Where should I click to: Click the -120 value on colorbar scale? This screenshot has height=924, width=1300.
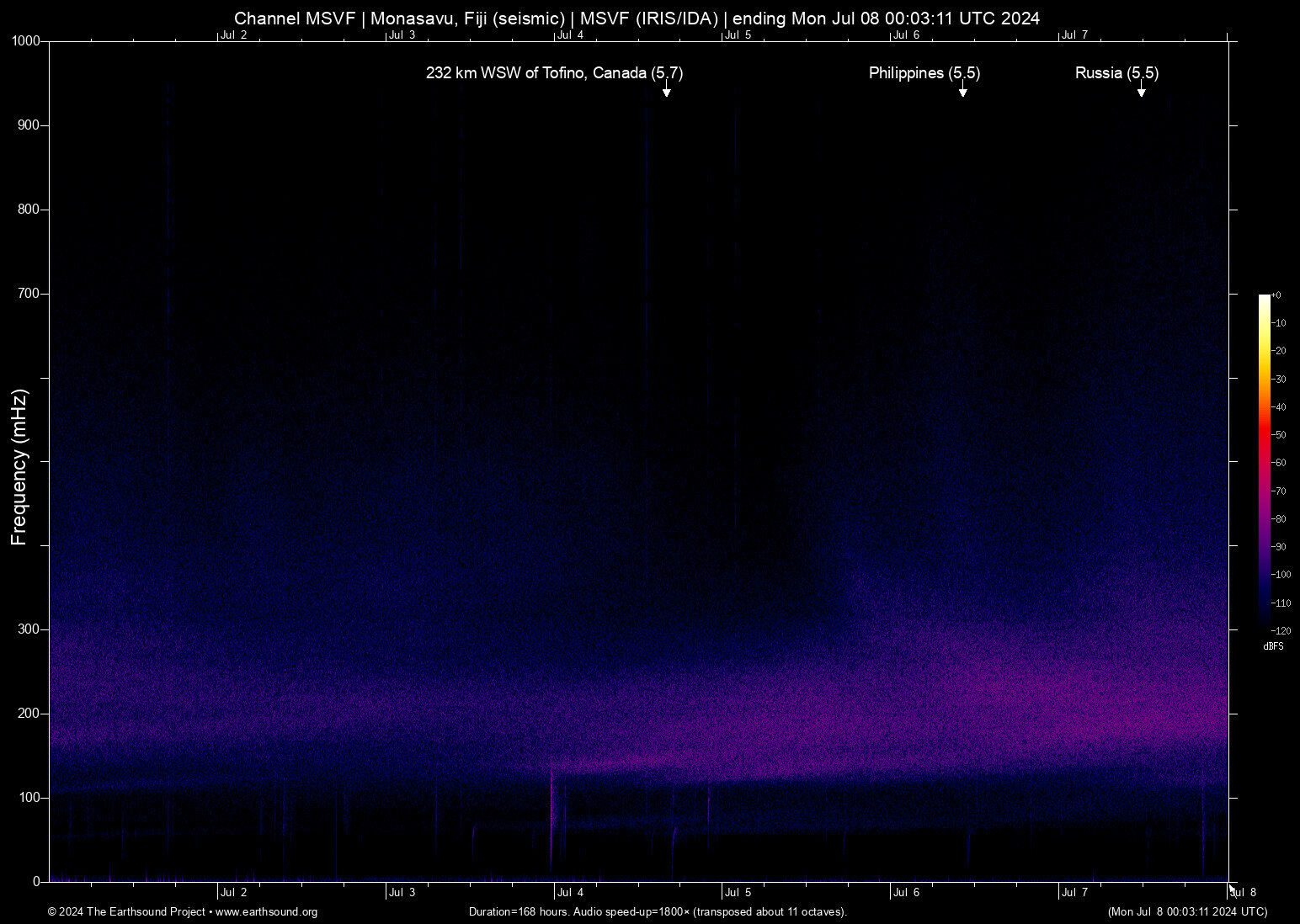click(x=1281, y=630)
